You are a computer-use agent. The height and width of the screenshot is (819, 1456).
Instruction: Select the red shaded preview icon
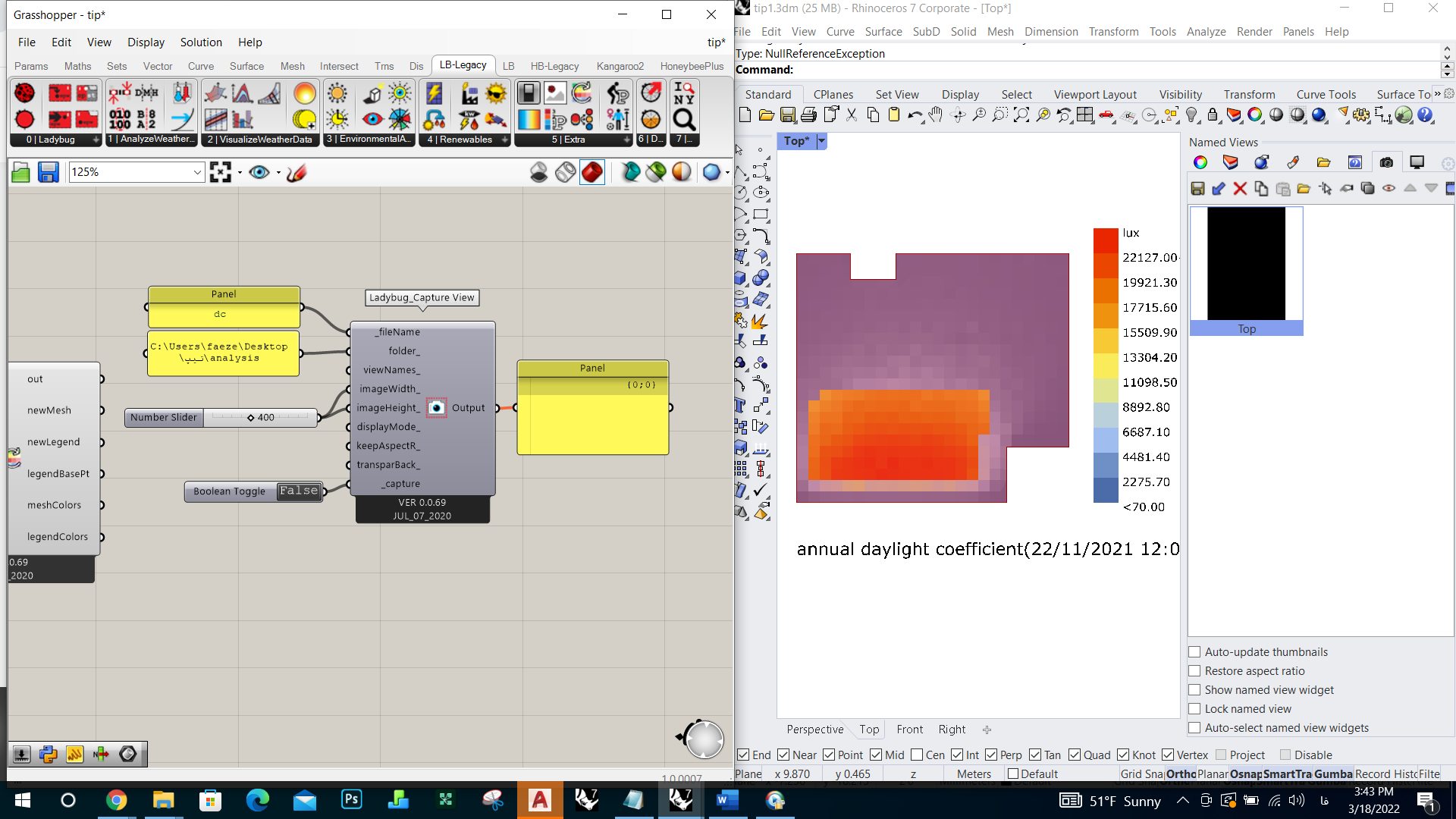[x=592, y=172]
